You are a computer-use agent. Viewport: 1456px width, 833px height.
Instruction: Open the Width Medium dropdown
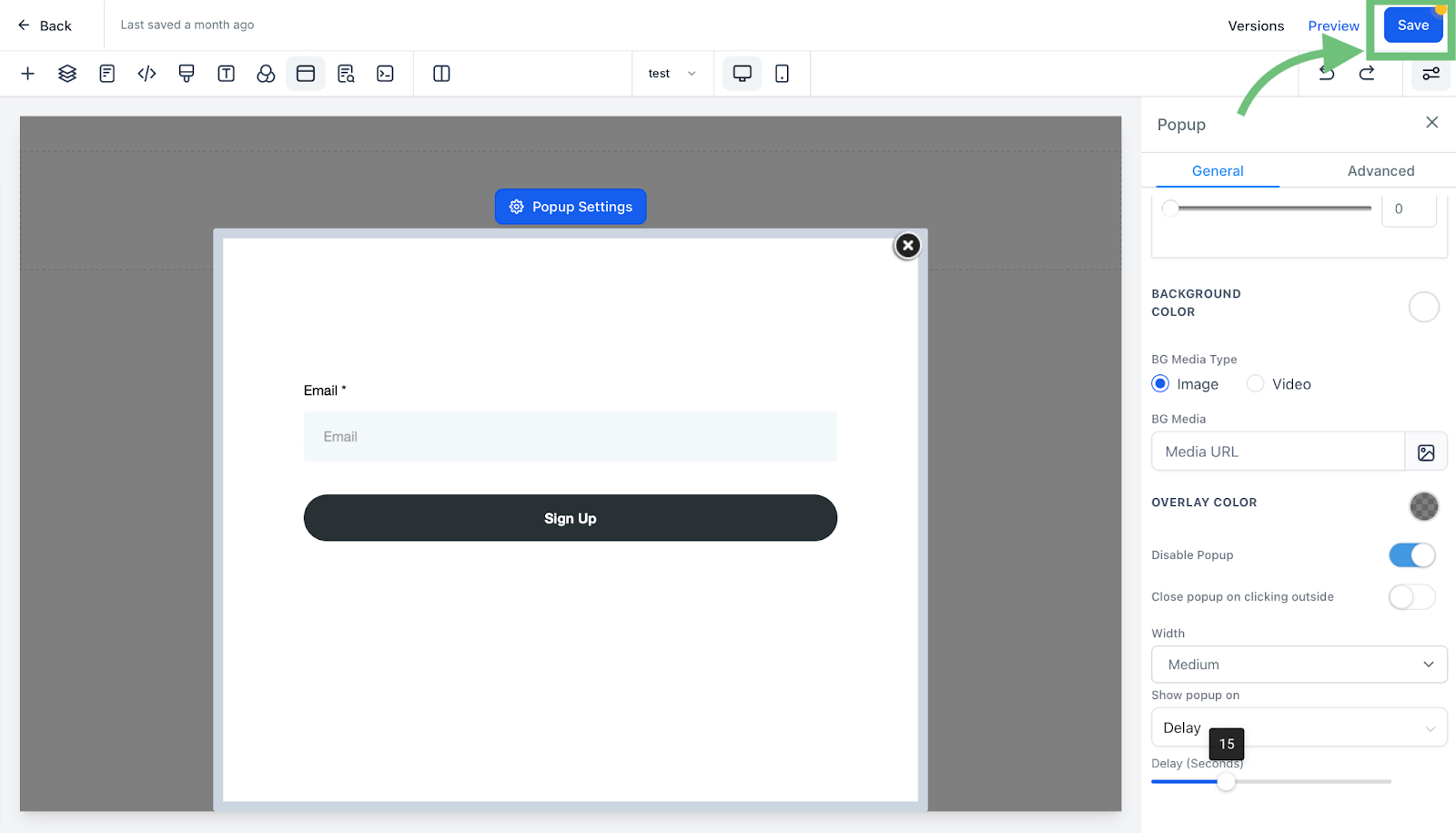tap(1299, 665)
